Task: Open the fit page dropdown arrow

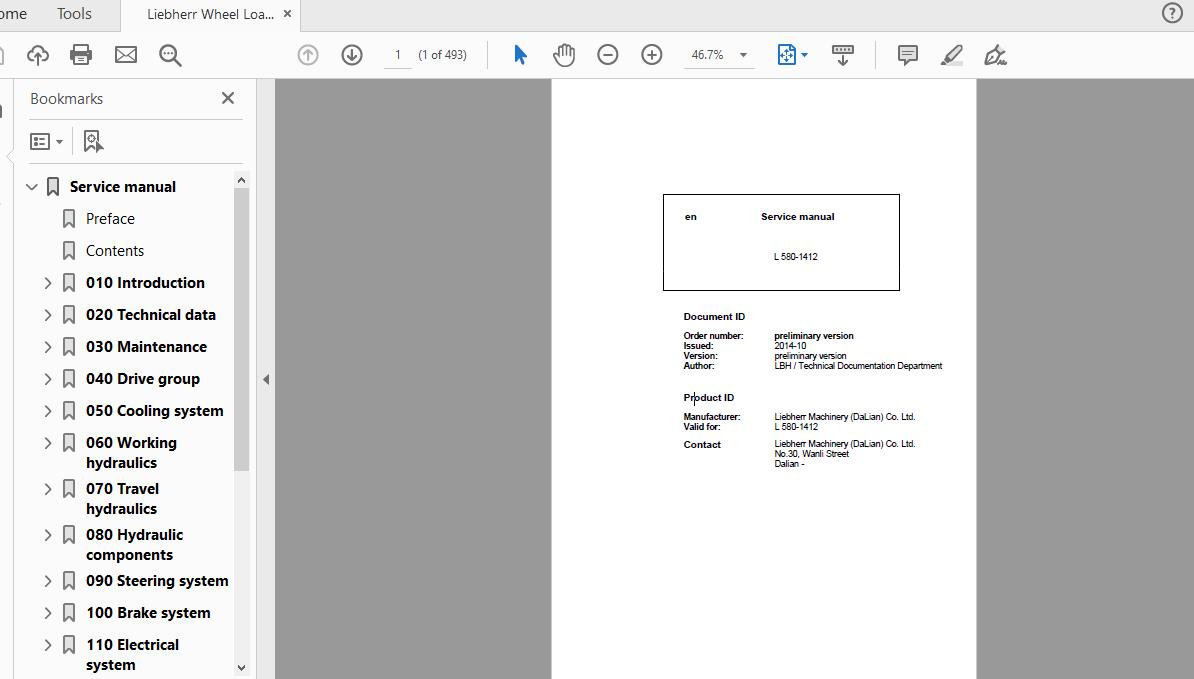Action: [805, 55]
